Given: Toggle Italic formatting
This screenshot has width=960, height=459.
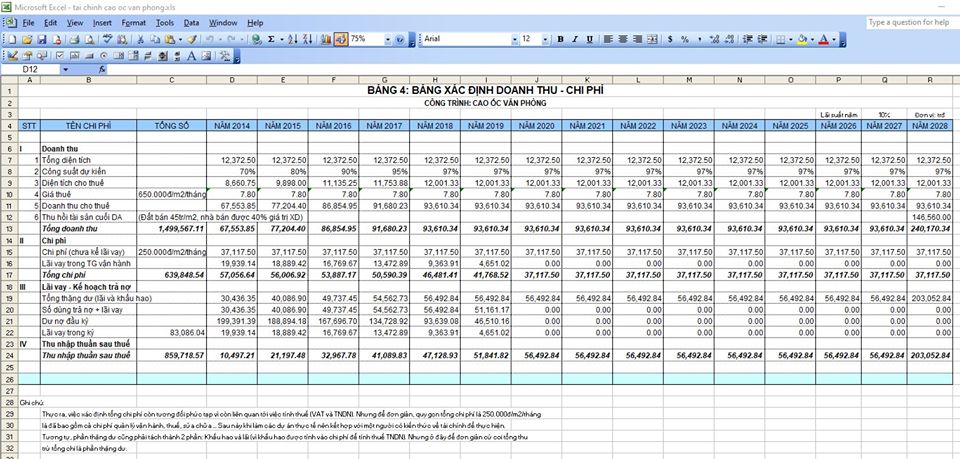Looking at the screenshot, I should coord(576,39).
